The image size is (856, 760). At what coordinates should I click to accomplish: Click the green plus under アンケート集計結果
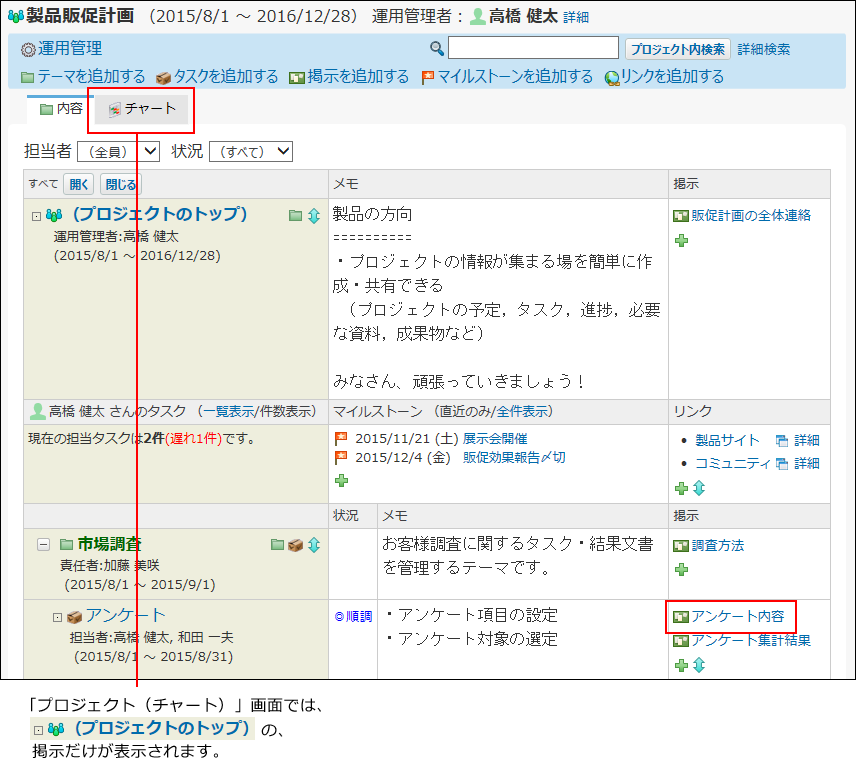pos(681,665)
